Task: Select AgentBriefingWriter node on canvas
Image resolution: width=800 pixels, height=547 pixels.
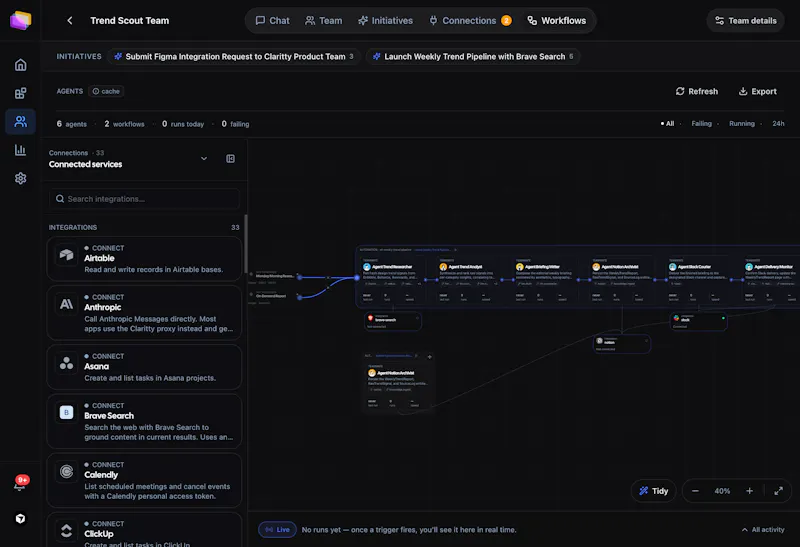Action: [545, 281]
